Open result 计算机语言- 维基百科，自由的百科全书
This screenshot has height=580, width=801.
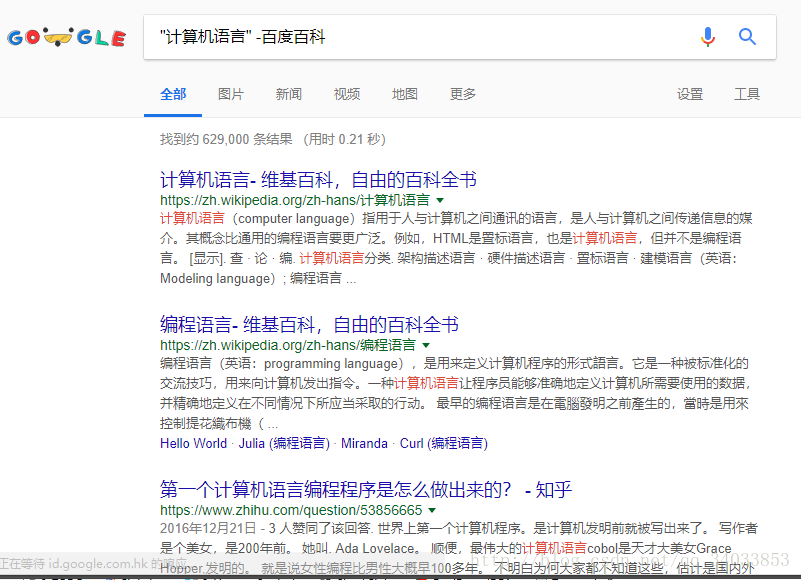318,179
